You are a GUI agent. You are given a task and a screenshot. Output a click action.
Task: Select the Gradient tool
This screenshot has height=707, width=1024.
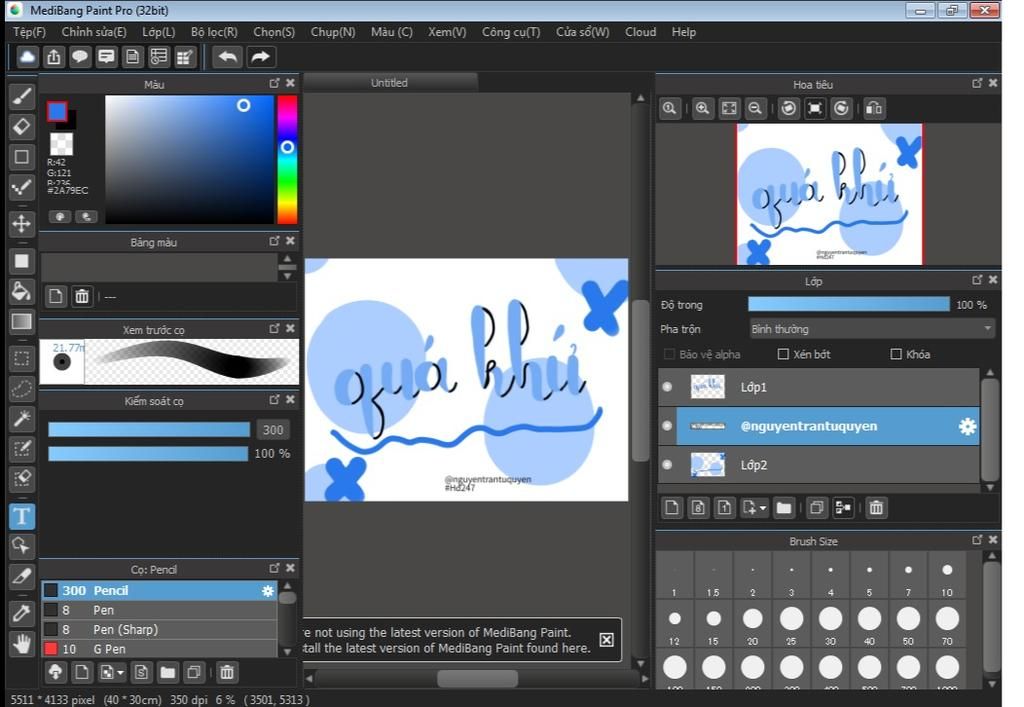click(22, 321)
